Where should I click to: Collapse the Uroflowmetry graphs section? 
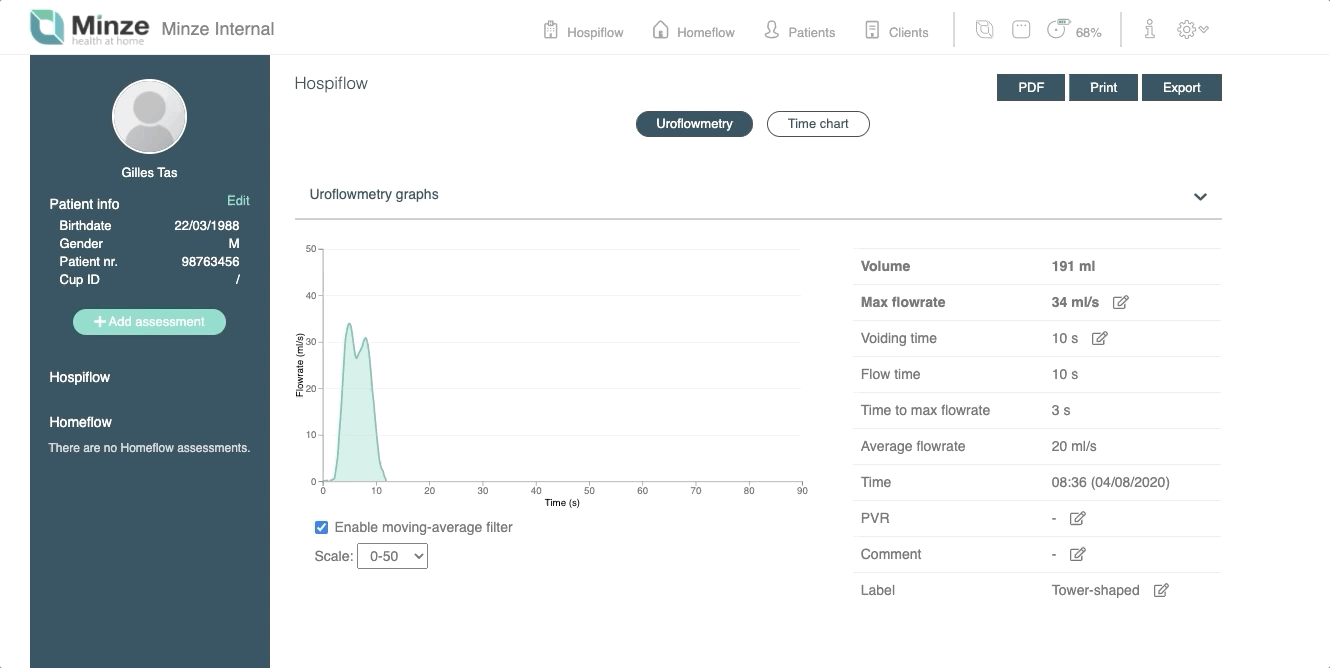coord(1200,196)
